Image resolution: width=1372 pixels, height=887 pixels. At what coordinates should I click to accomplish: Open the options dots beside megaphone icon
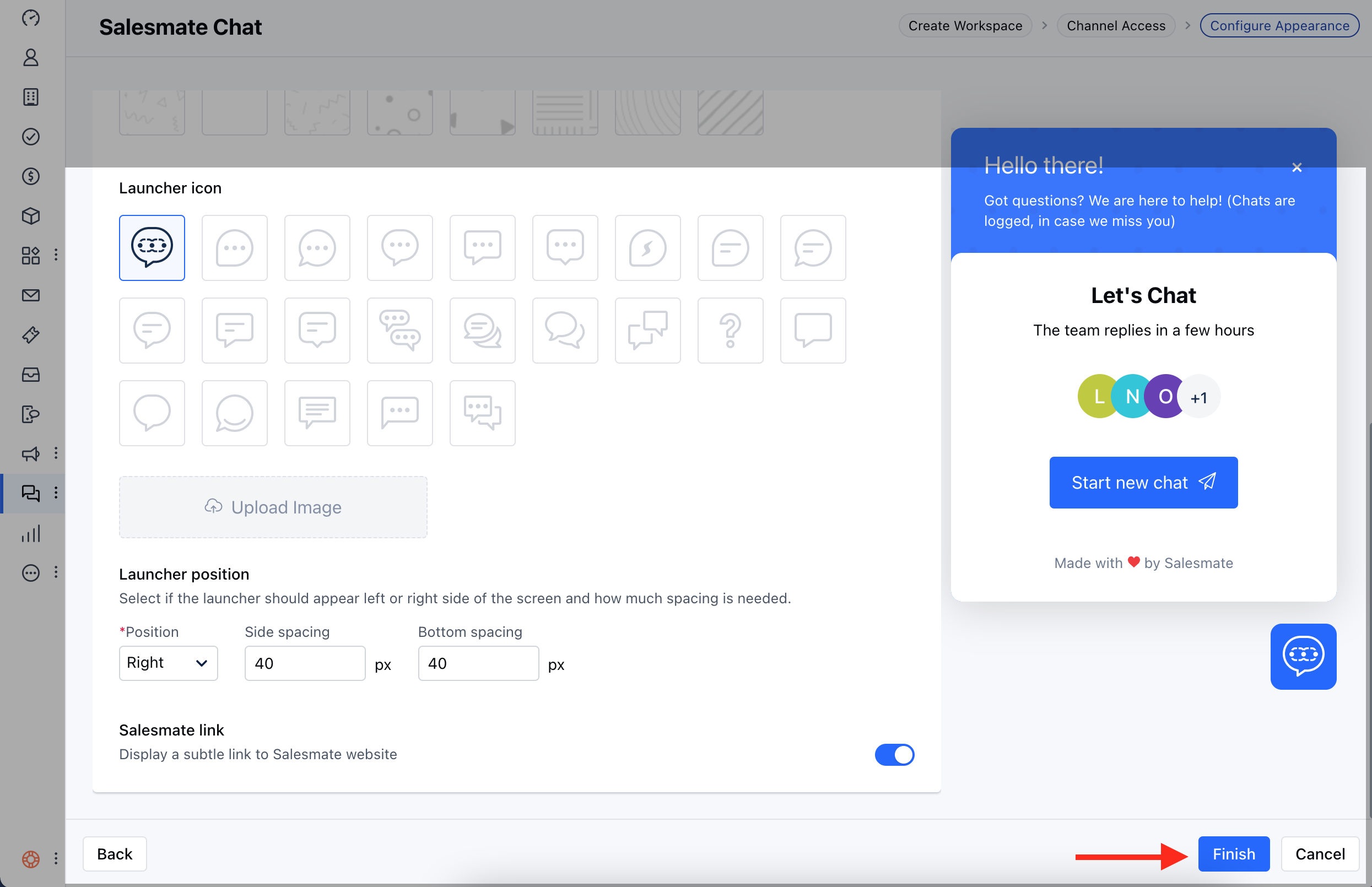tap(56, 453)
